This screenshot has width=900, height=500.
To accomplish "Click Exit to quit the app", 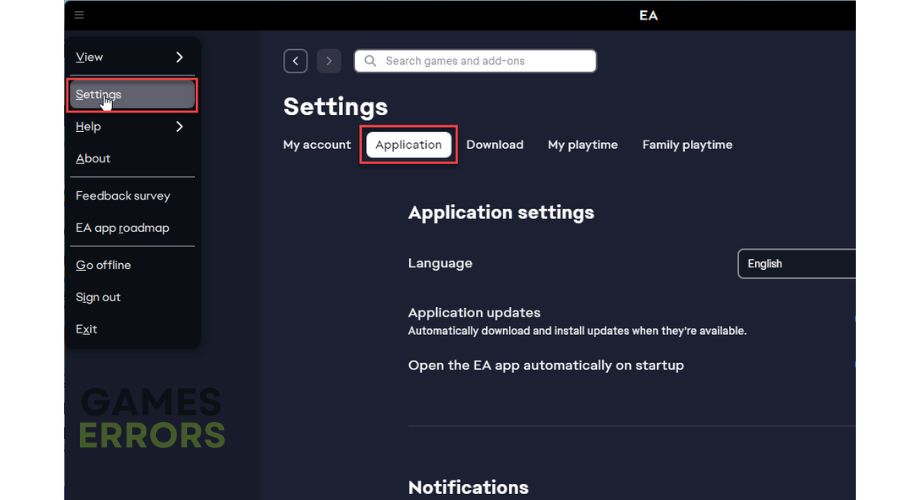I will (86, 329).
